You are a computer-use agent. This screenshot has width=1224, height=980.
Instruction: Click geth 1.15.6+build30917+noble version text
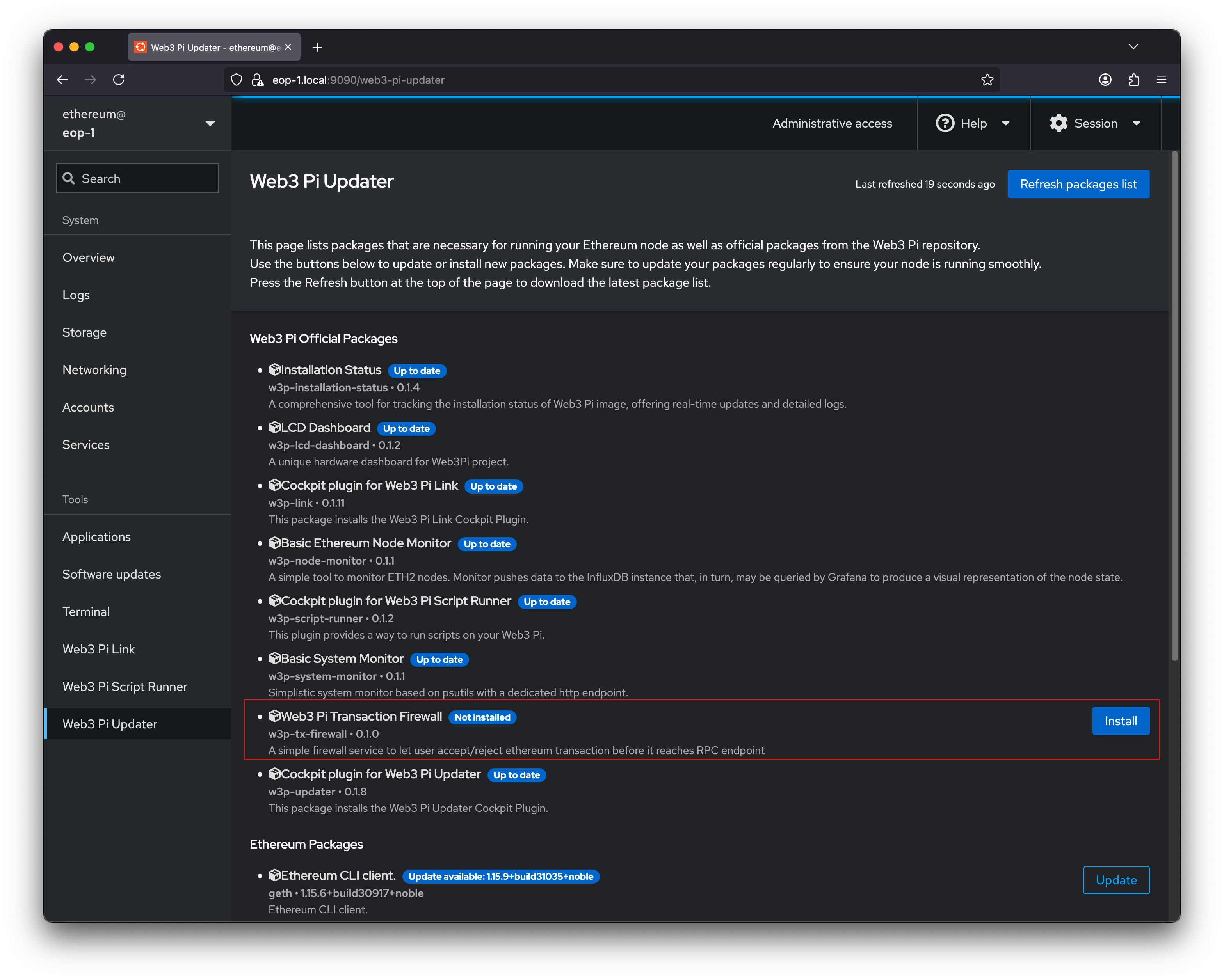(346, 893)
